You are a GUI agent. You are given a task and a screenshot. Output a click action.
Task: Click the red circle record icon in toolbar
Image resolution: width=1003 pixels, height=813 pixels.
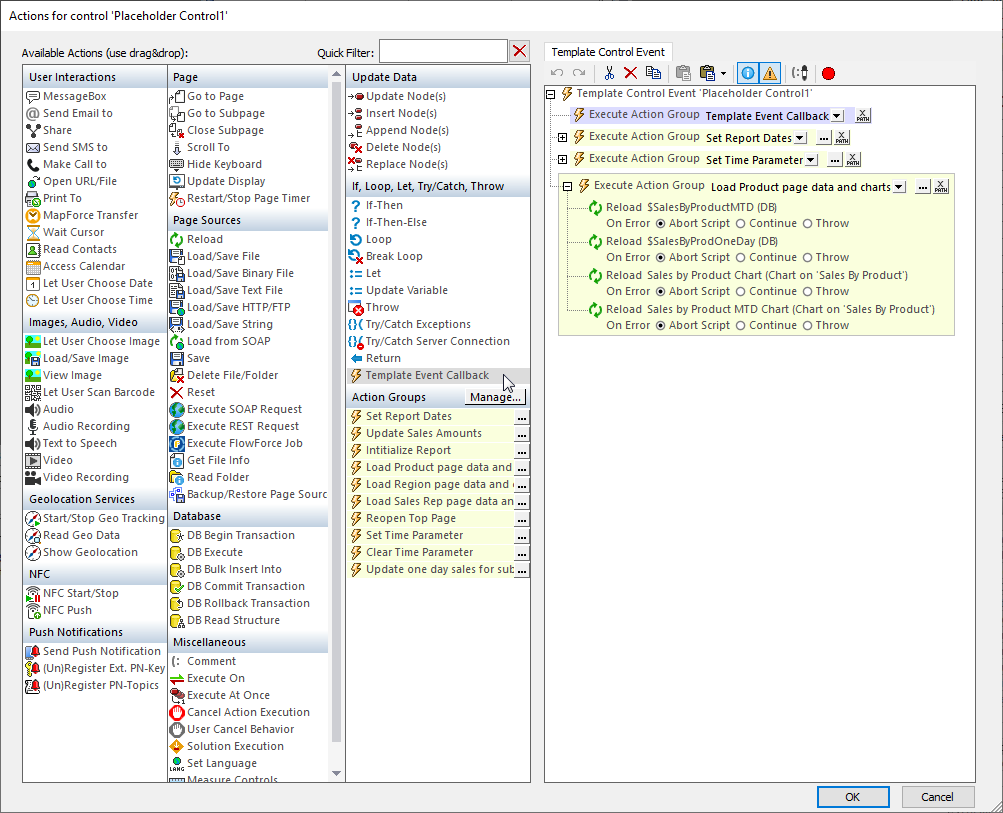point(828,73)
